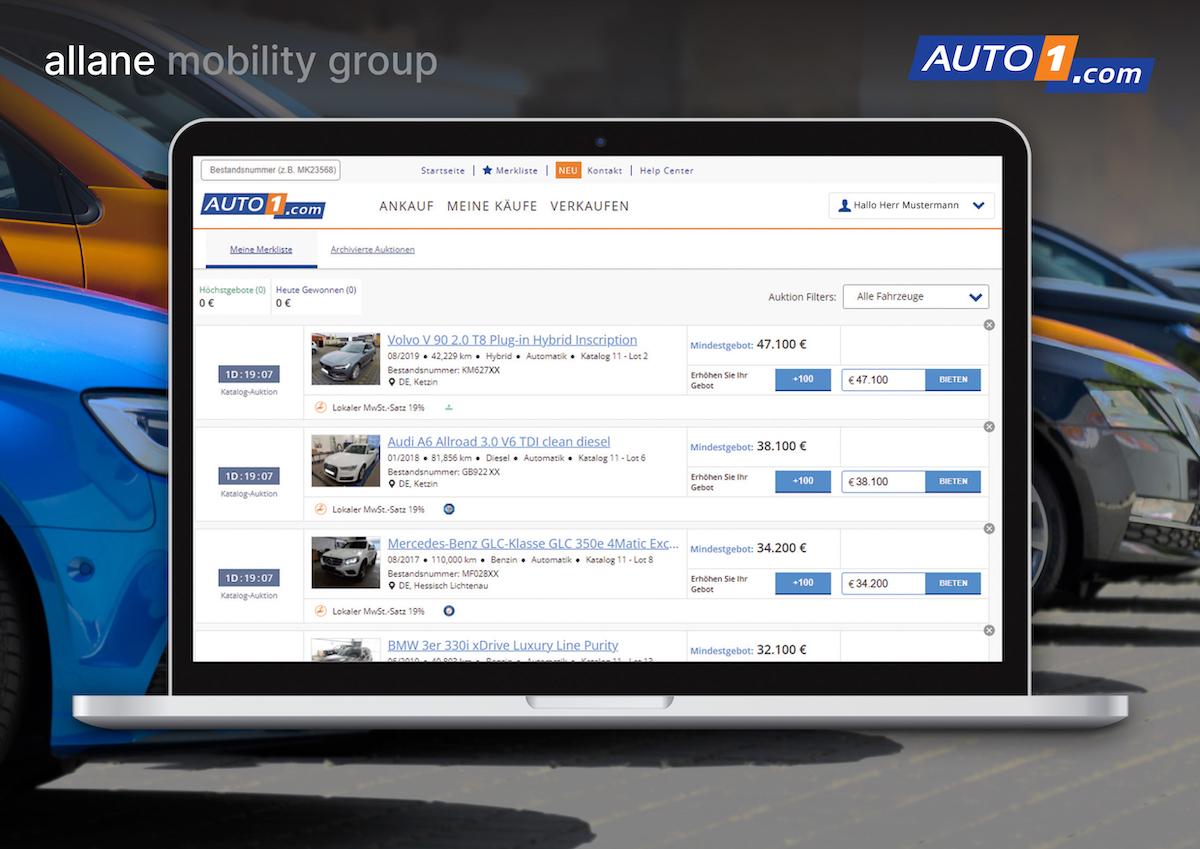The width and height of the screenshot is (1200, 849).
Task: Click the 1D:19:07 timer in the Mercedes-Benz row
Action: pyautogui.click(x=249, y=578)
